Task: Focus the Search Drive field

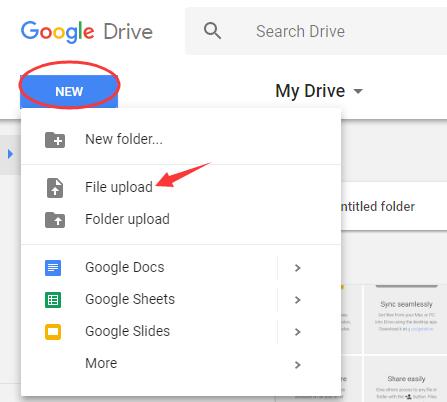Action: pos(316,31)
